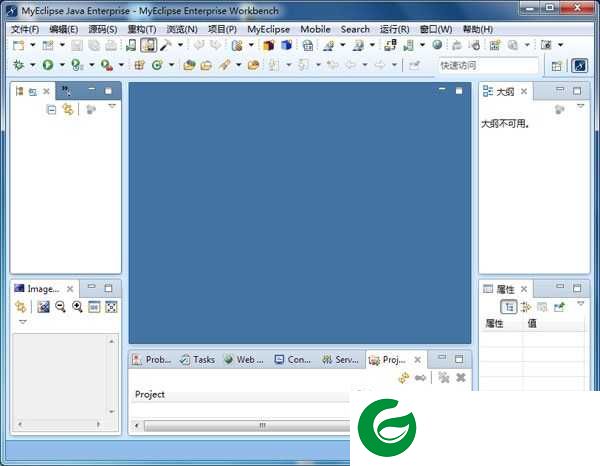Open the Search menu
The width and height of the screenshot is (600, 466).
(x=355, y=29)
